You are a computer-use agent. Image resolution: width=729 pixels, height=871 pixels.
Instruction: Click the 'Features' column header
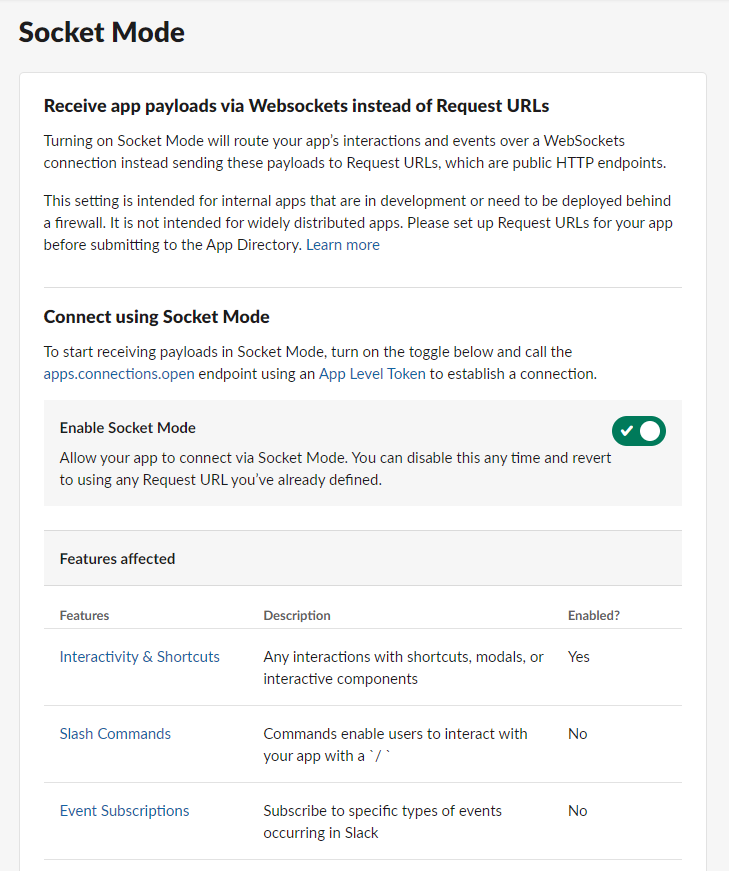[x=84, y=615]
